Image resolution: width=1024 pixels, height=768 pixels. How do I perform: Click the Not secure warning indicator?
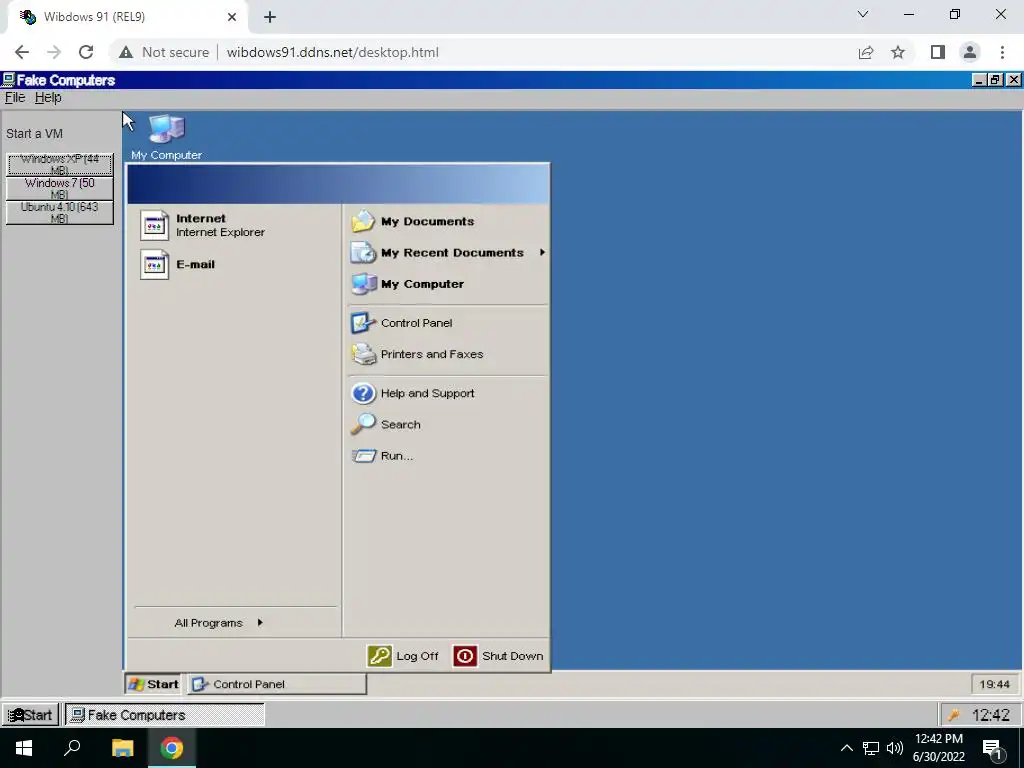164,52
